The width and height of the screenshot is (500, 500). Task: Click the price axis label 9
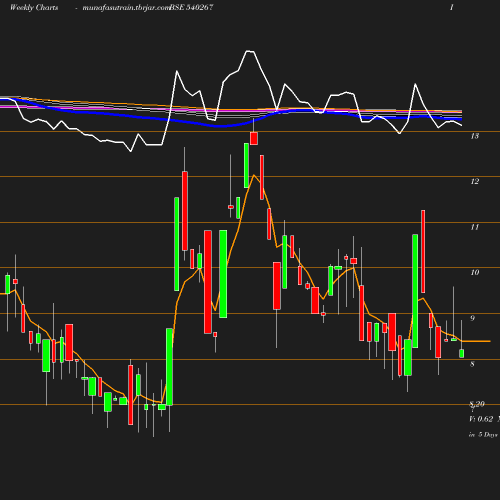472,318
